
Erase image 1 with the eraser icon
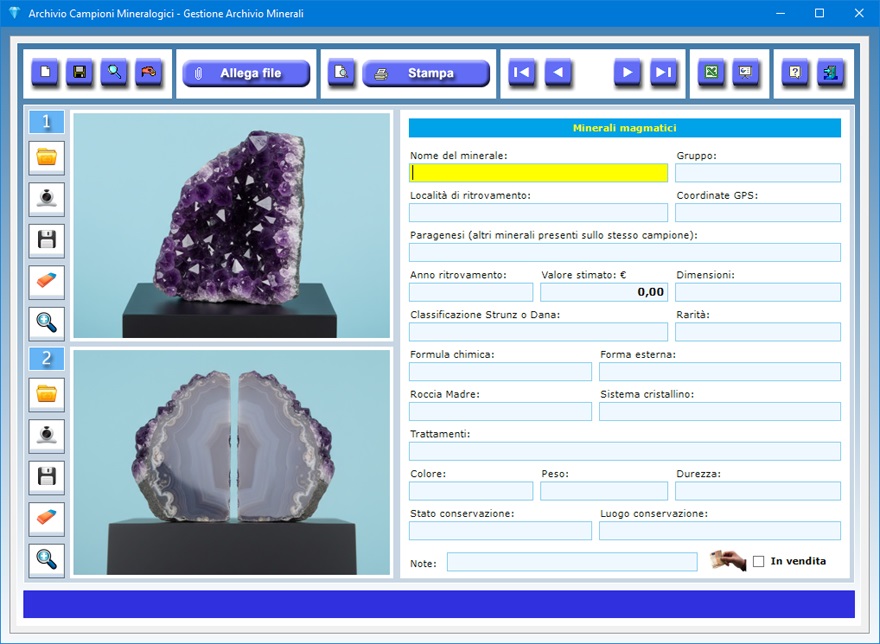(47, 282)
